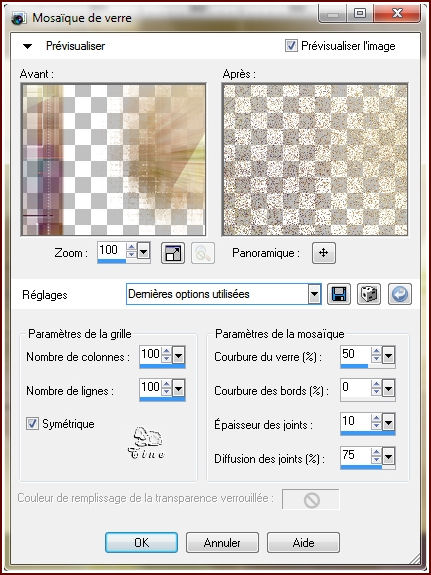This screenshot has height=575, width=431.
Task: Collapse the Prévisualiser section triangle
Action: (28, 46)
